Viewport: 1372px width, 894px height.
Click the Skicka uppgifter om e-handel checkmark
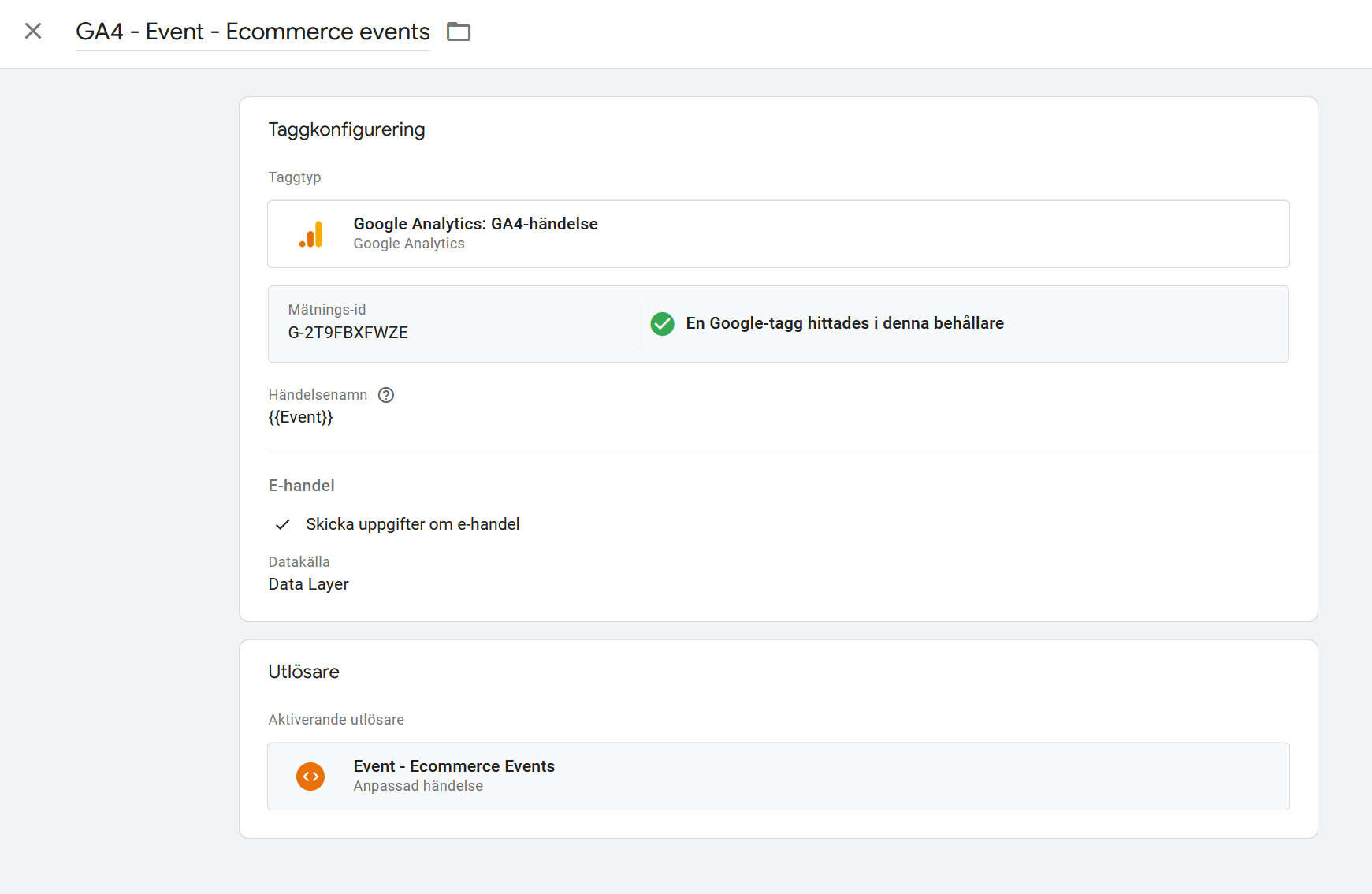(x=283, y=524)
